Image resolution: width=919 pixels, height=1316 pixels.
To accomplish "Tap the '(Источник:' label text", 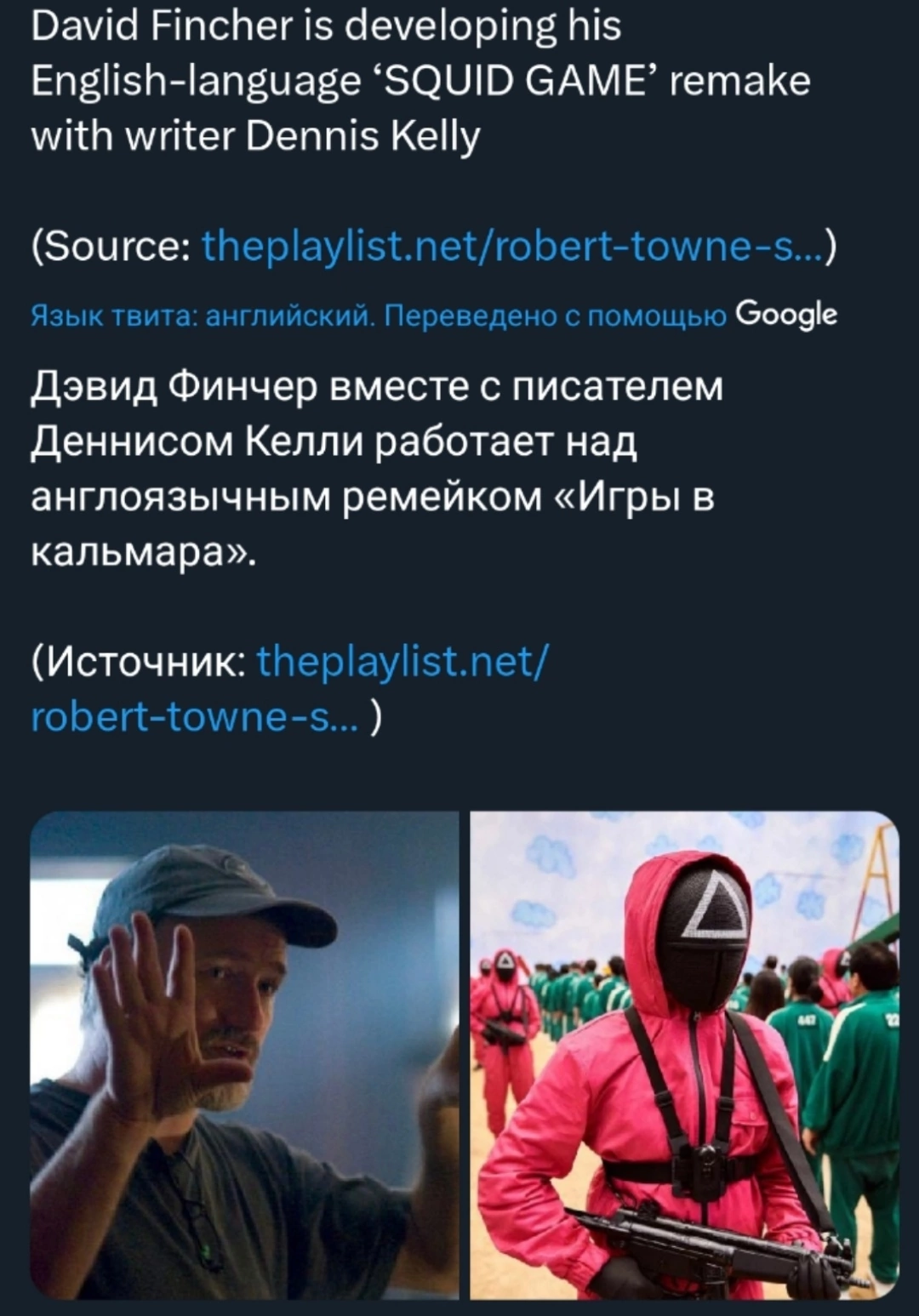I will 138,659.
